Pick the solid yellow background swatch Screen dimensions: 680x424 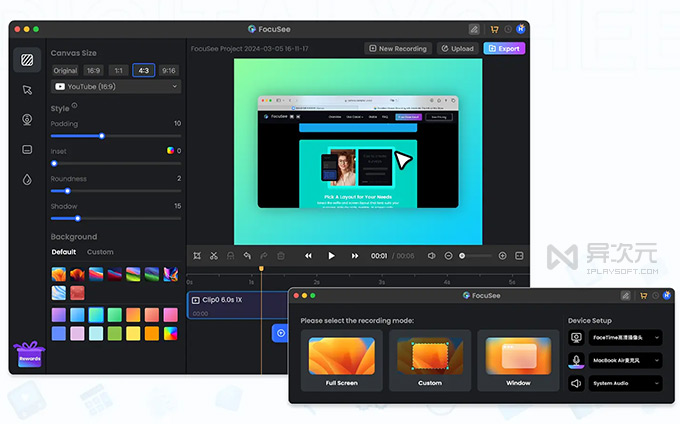click(x=133, y=333)
